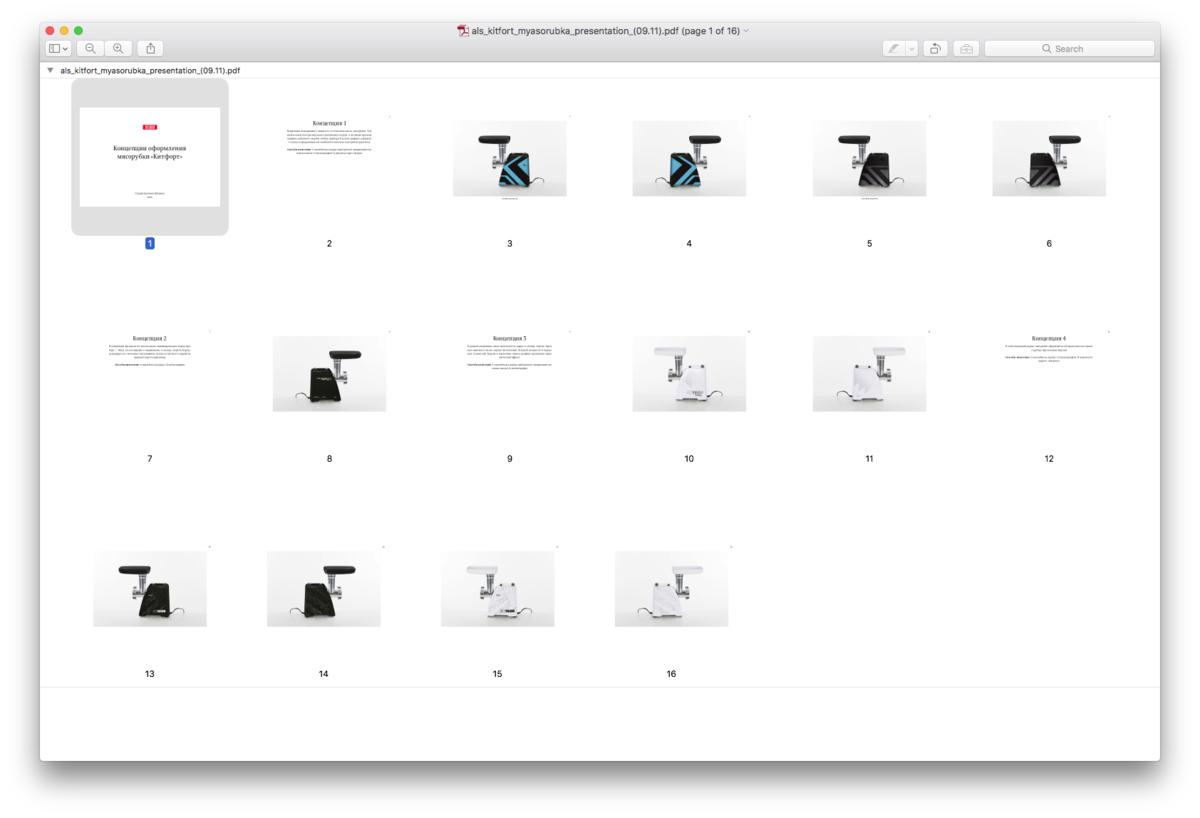The image size is (1200, 818).
Task: Click the Zoom In magnifier button
Action: 118,48
